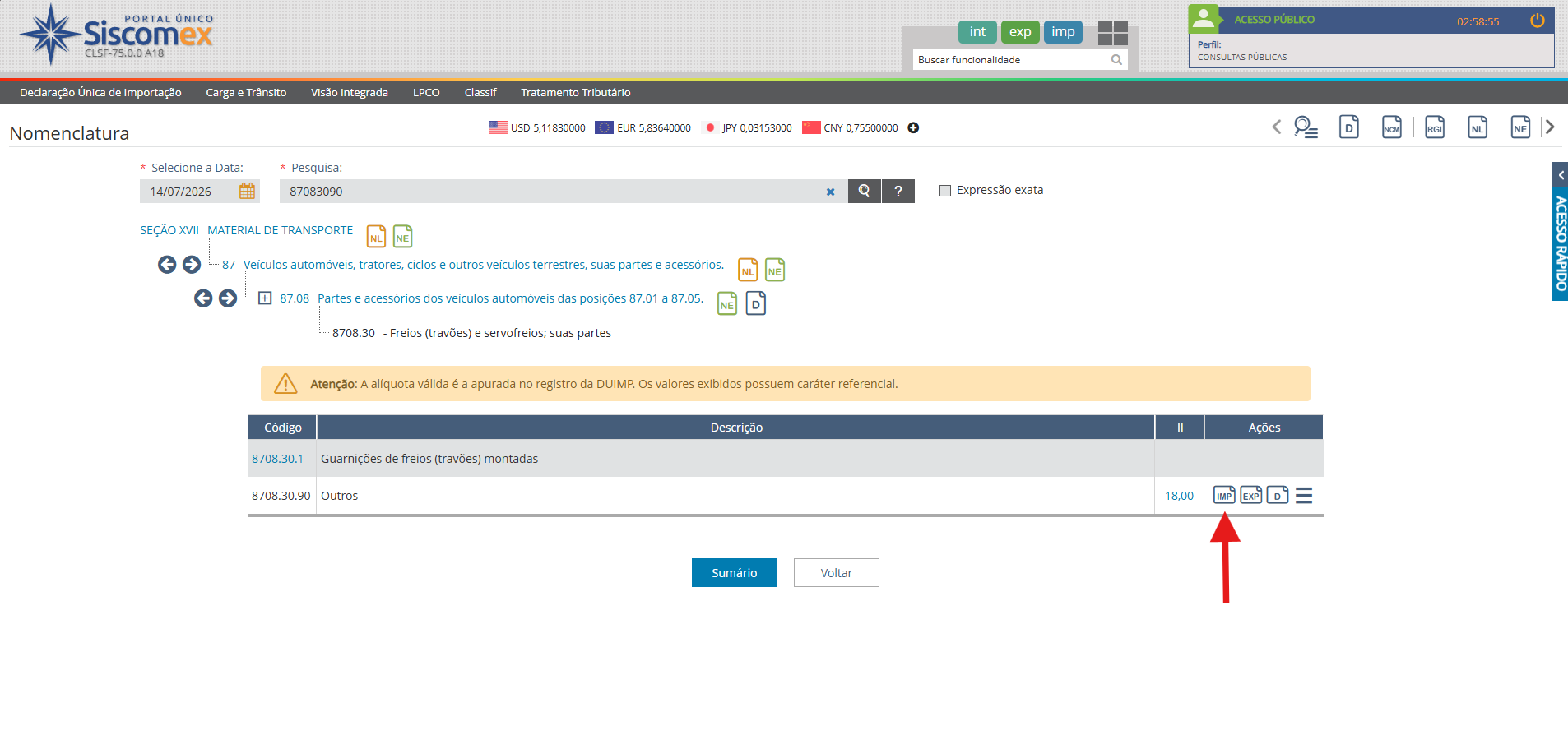
Task: Open the grid modules icon
Action: [x=1113, y=33]
